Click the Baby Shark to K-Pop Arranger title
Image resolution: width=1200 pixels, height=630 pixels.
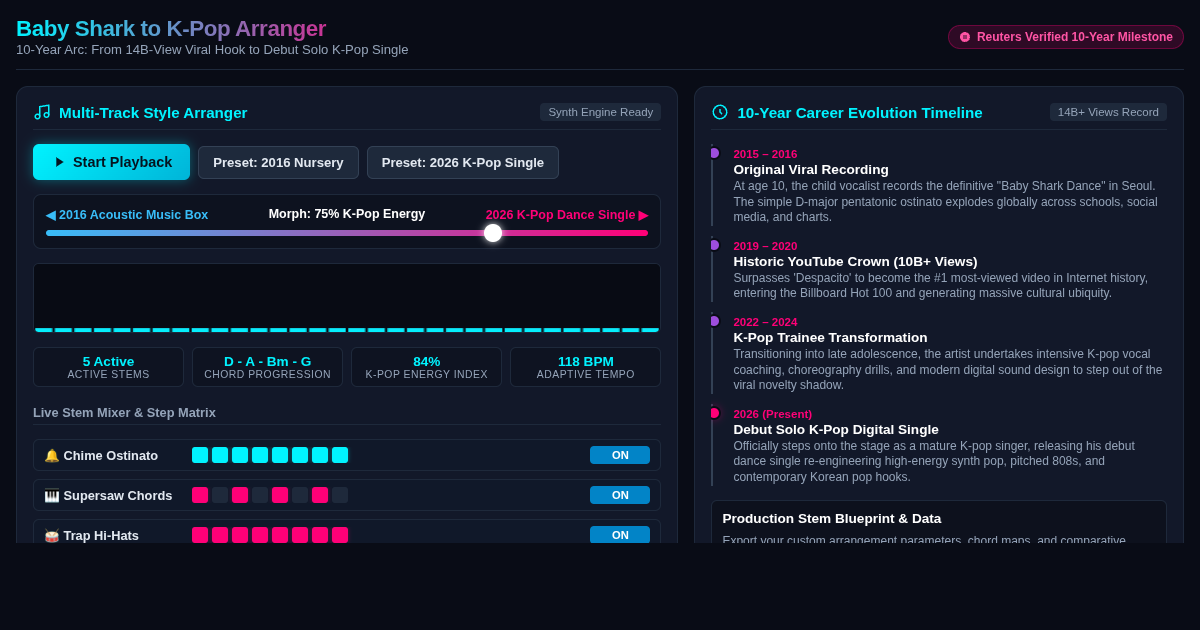tap(171, 28)
